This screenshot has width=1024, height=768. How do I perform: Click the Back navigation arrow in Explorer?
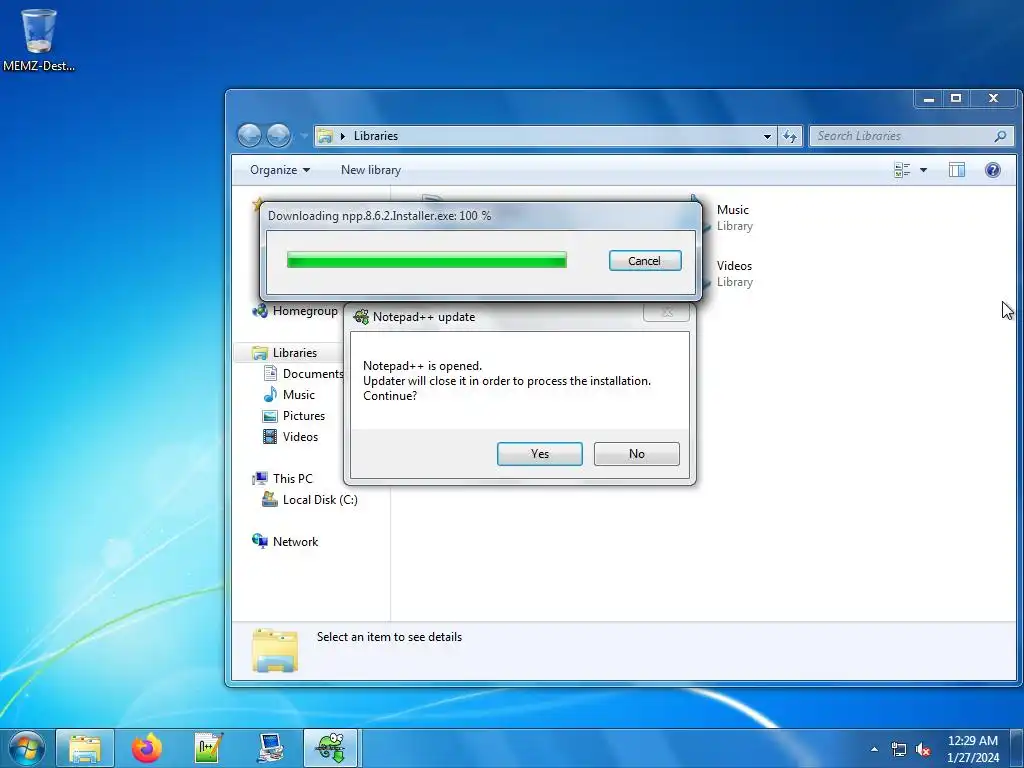[249, 136]
